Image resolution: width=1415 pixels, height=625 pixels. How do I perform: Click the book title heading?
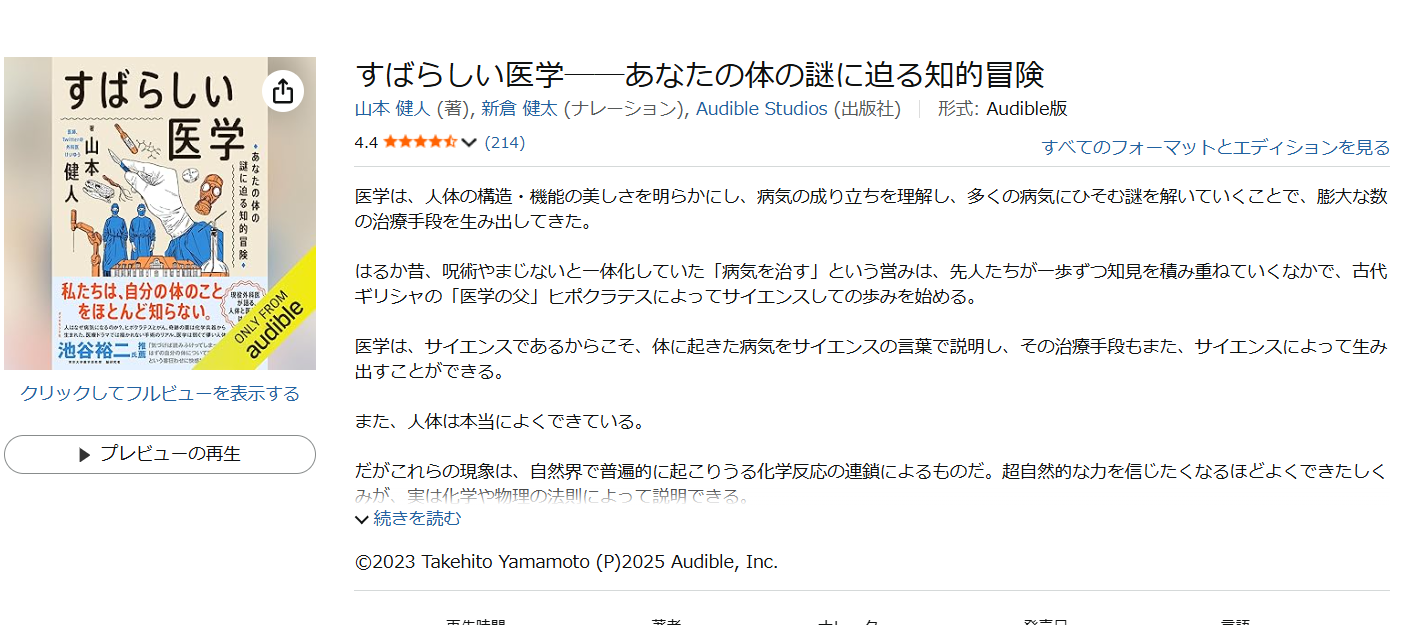click(700, 74)
